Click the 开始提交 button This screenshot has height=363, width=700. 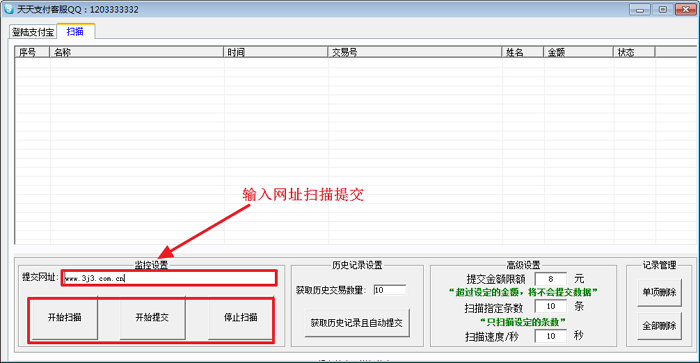[152, 317]
